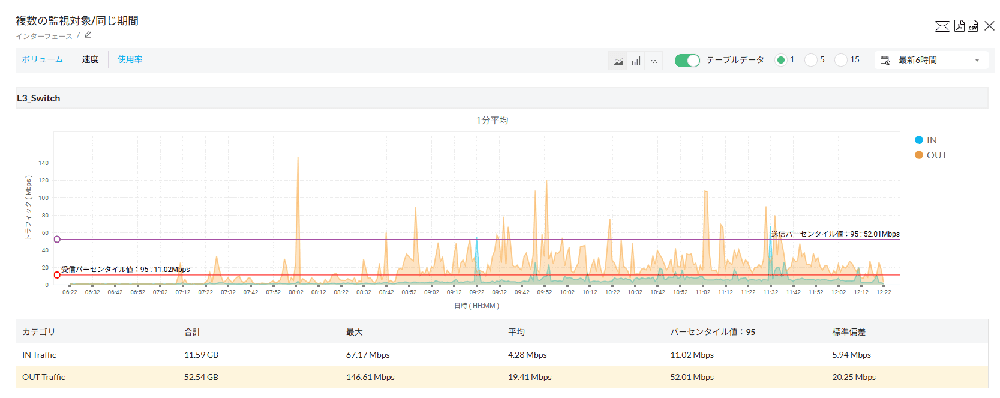
Task: Select the 15 minute average radio button
Action: point(841,60)
